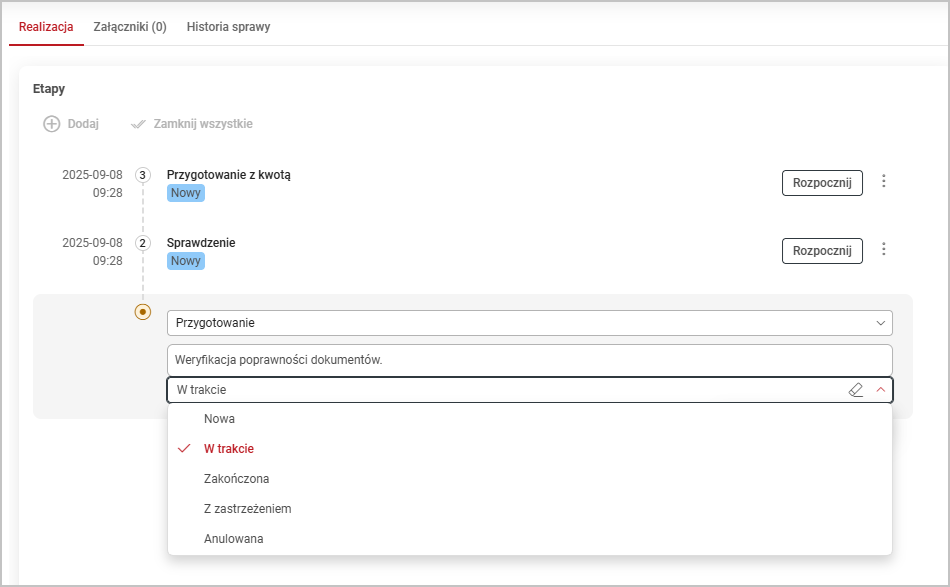The width and height of the screenshot is (950, 587).
Task: Click stage number 2 circle marker
Action: tap(142, 243)
